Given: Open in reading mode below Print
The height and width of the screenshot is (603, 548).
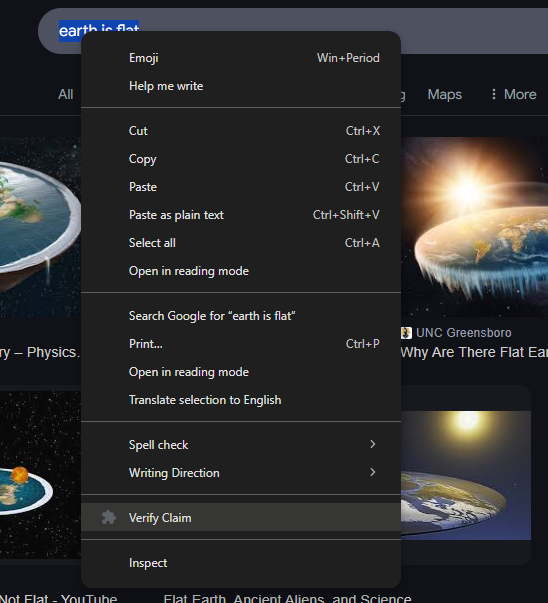Looking at the screenshot, I should coord(241,372).
